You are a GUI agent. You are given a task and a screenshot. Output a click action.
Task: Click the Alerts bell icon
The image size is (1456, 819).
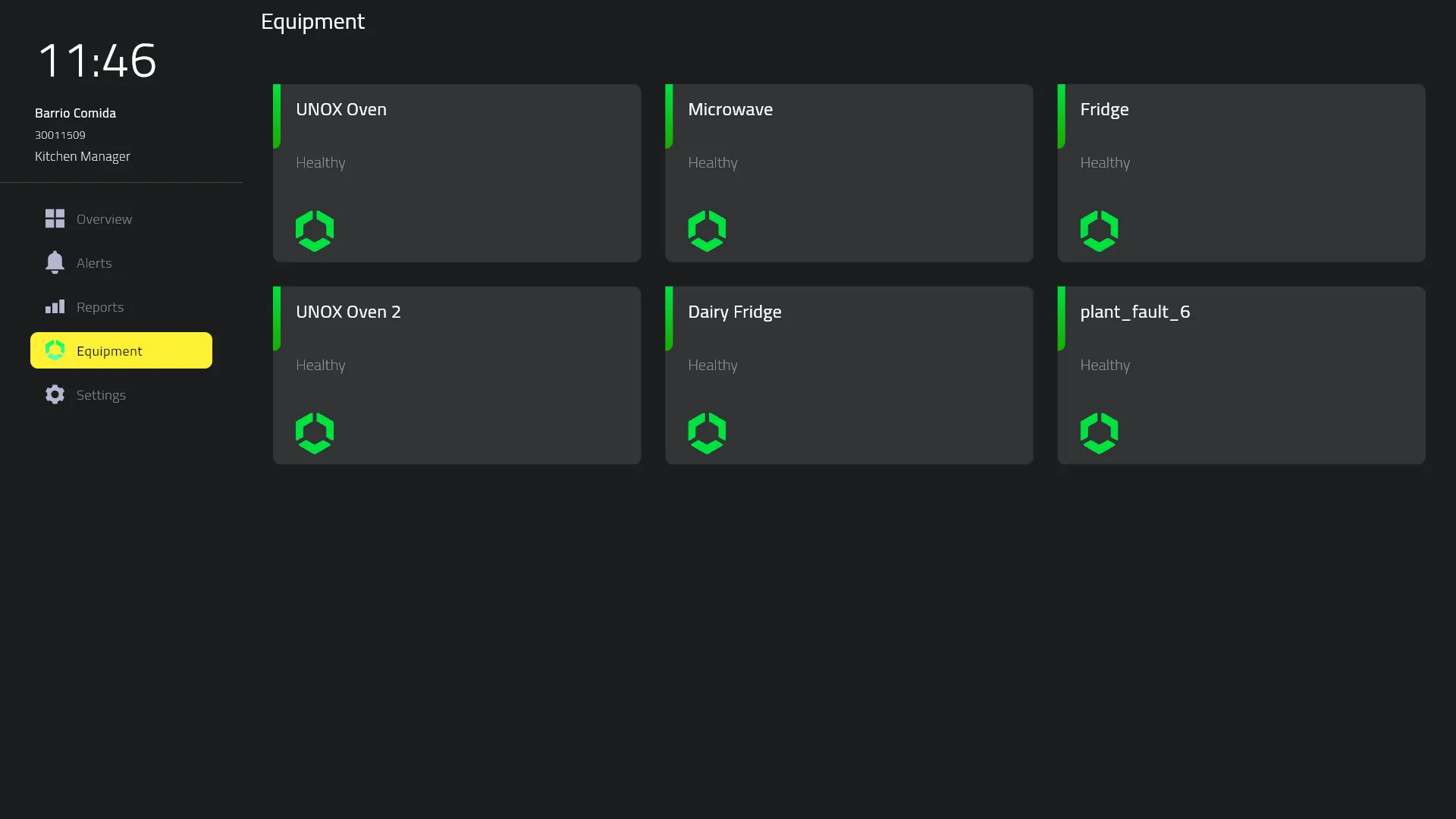coord(54,262)
